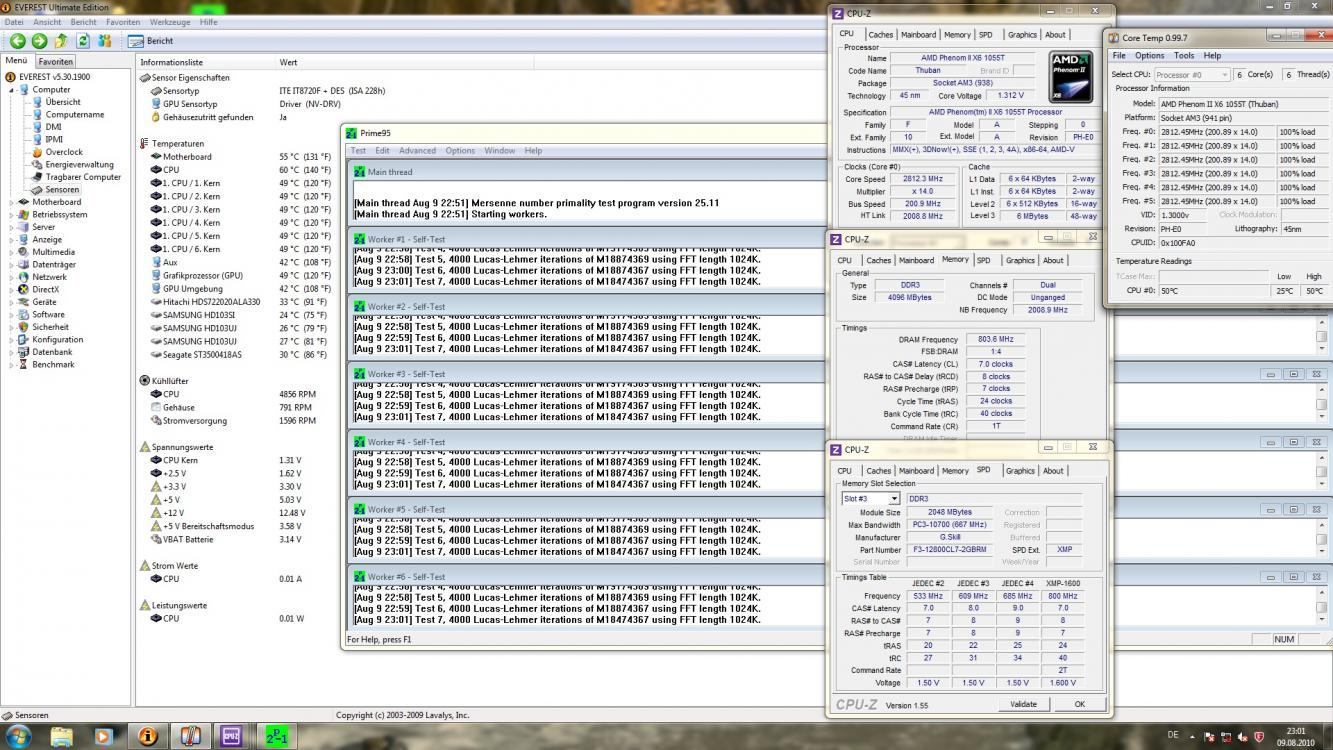Open EVEREST Ansicht menu
This screenshot has width=1333, height=750.
coord(47,22)
